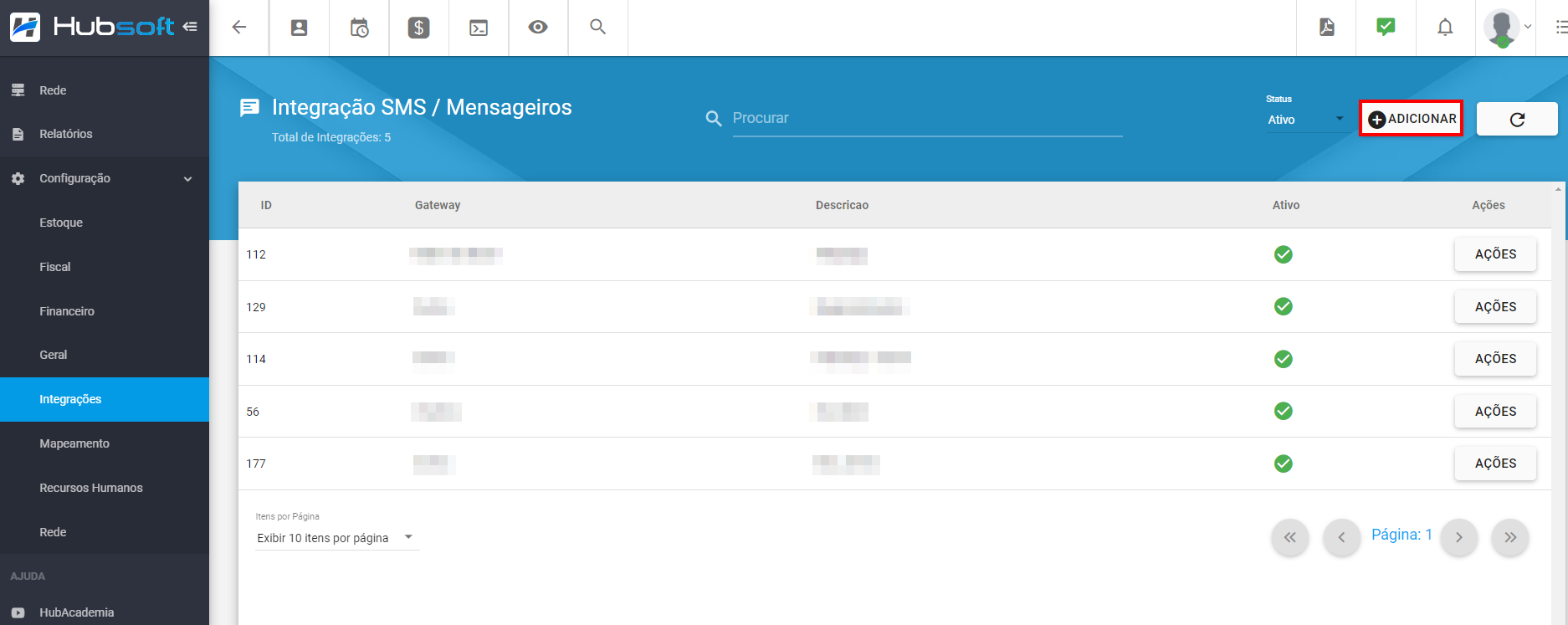Open the dollar sign financial icon
1568x625 pixels.
click(418, 28)
